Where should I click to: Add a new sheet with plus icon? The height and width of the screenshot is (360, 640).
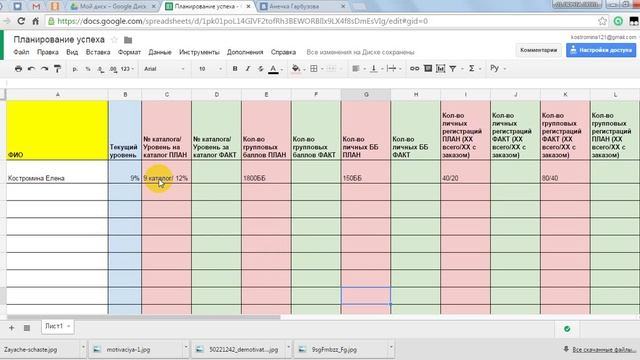[x=11, y=328]
